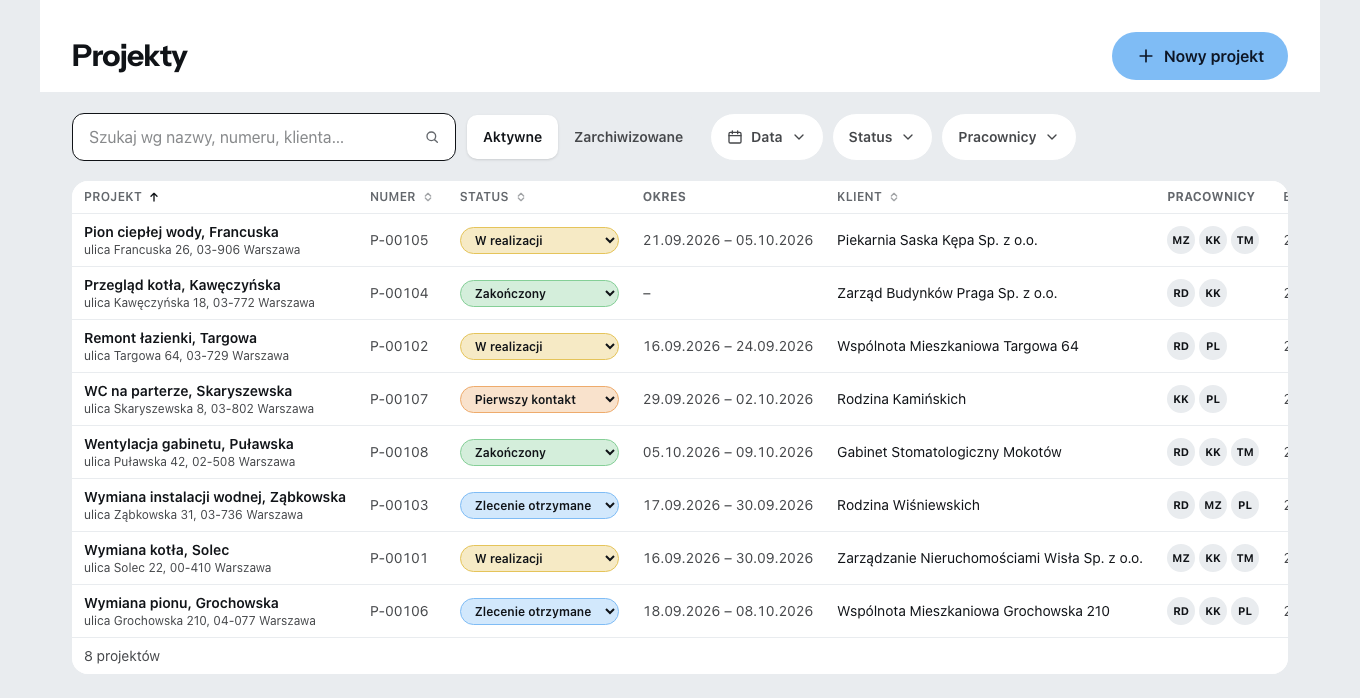
Task: Click client Wspólnota Mieszkaniowa Grochowska 210
Action: click(x=973, y=611)
